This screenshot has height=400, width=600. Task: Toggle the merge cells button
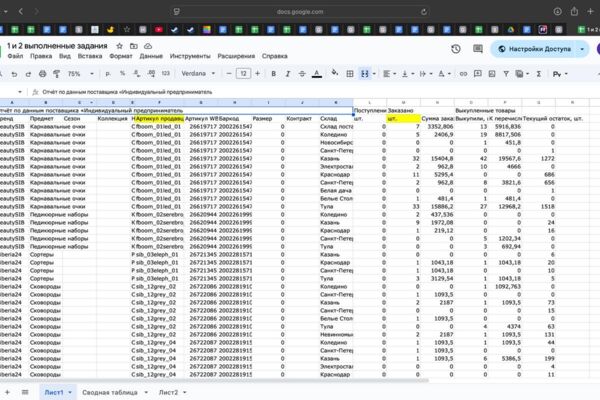coord(364,73)
